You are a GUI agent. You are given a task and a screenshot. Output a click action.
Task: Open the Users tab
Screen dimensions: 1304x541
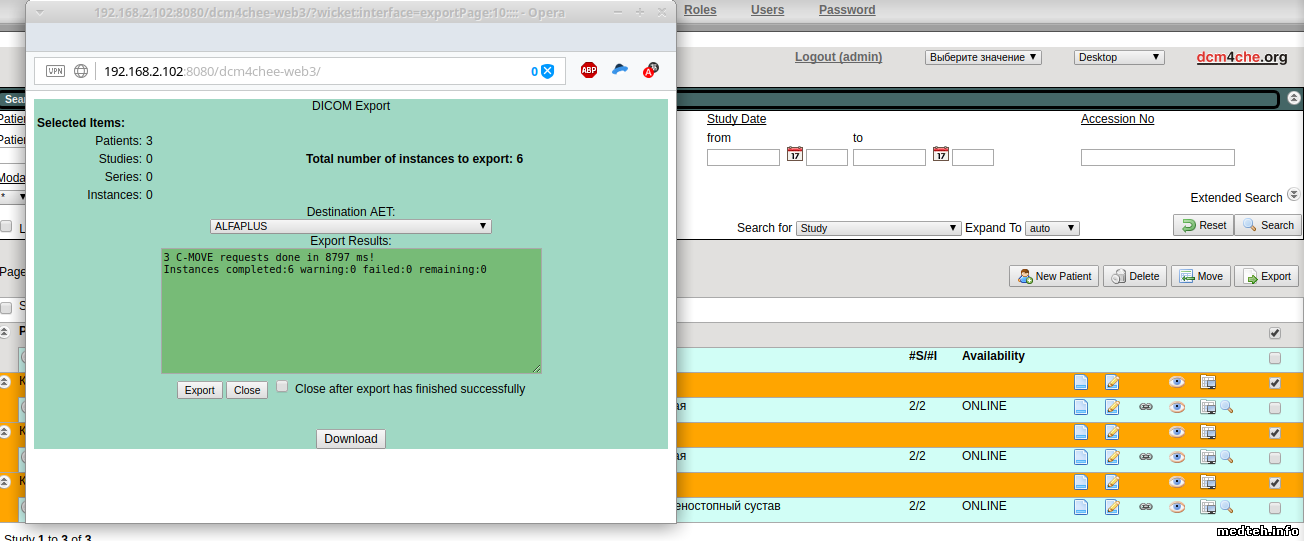767,10
